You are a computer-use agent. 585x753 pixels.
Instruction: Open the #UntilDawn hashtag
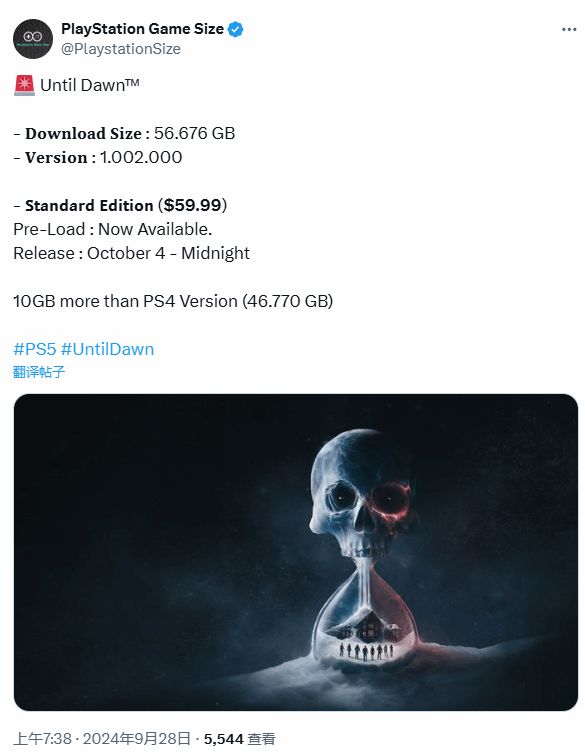[108, 349]
